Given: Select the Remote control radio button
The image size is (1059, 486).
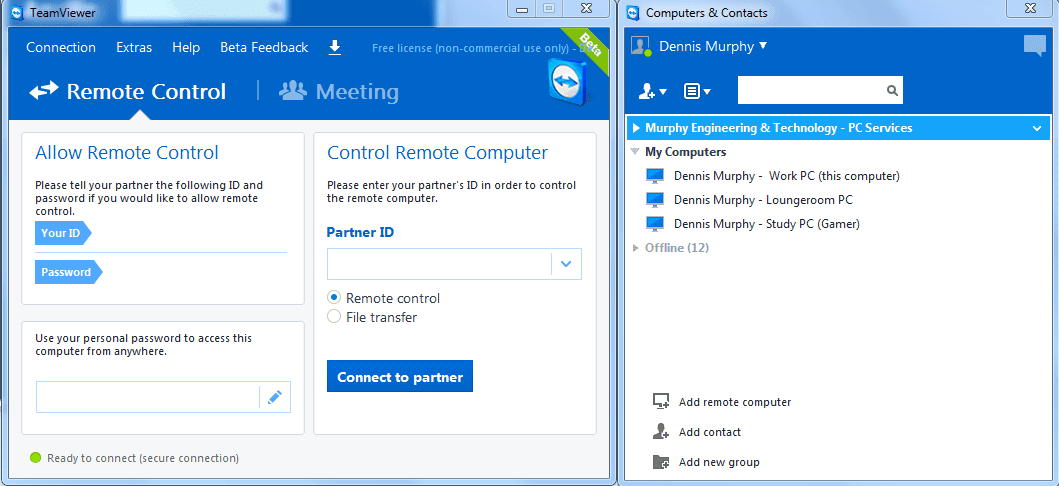Looking at the screenshot, I should click(x=334, y=298).
